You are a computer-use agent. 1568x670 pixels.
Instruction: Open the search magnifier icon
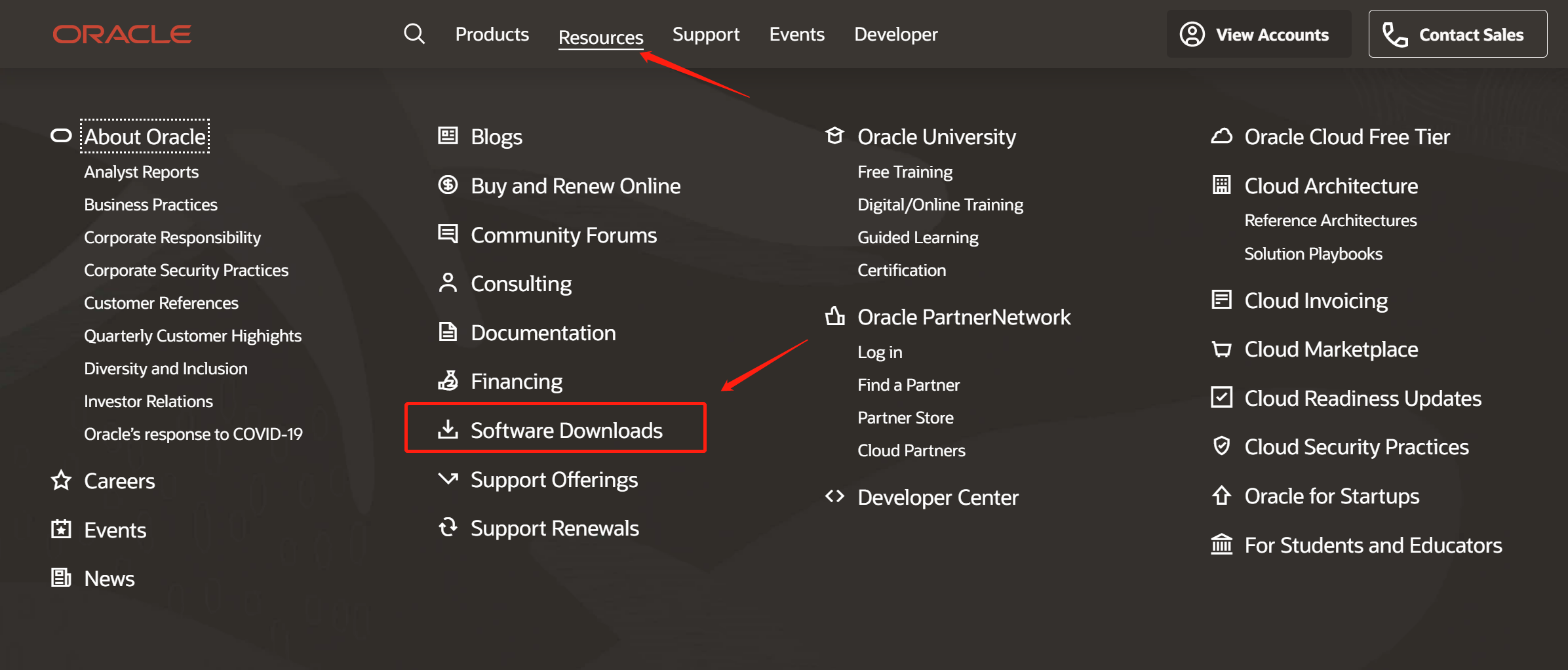pyautogui.click(x=414, y=33)
